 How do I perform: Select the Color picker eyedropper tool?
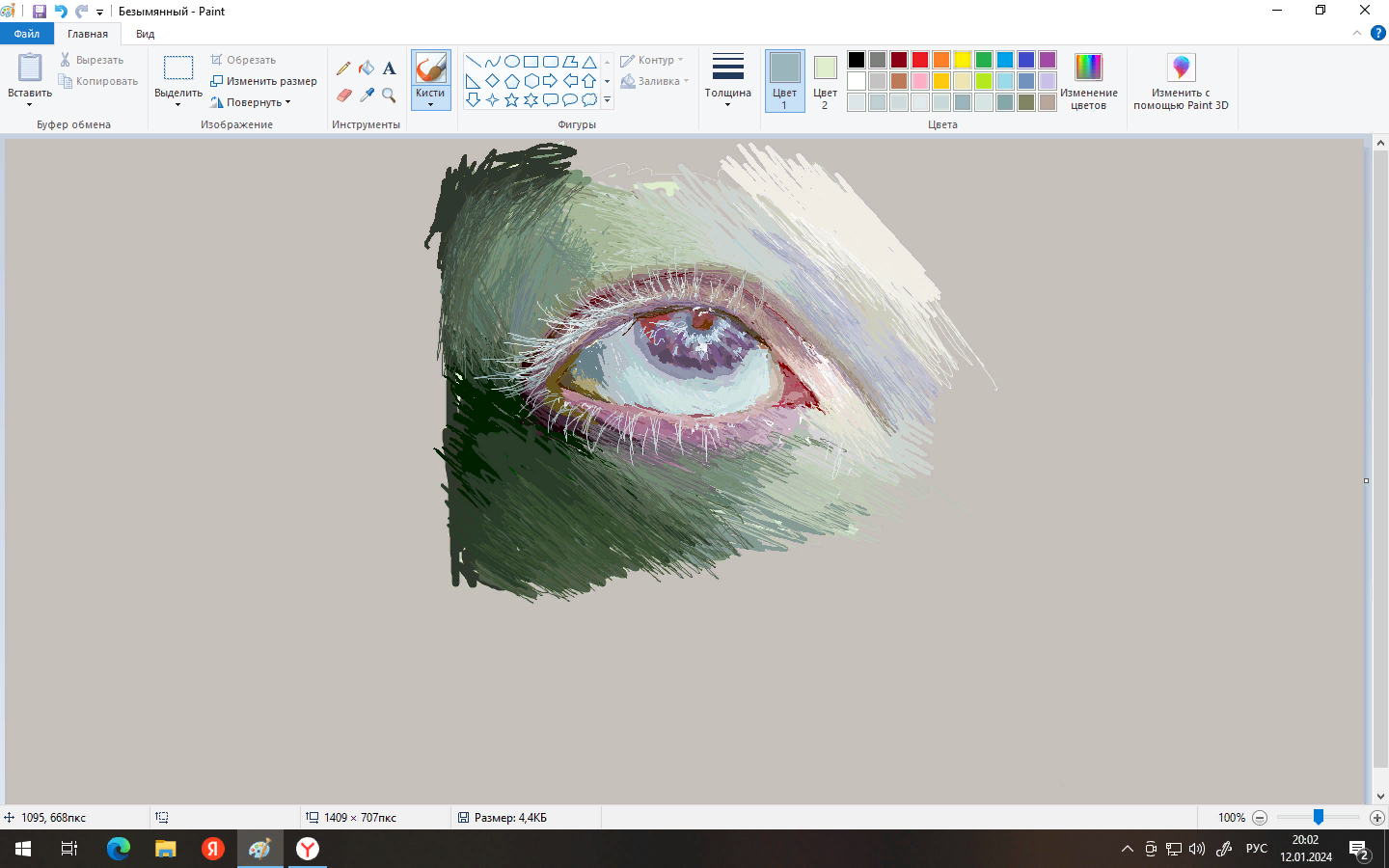coord(367,95)
